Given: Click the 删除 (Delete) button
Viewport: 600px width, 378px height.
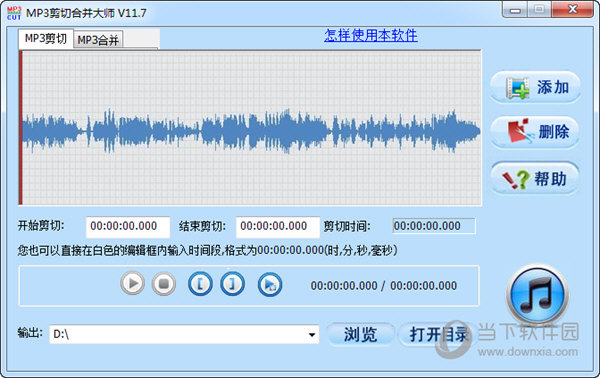Looking at the screenshot, I should pos(535,132).
